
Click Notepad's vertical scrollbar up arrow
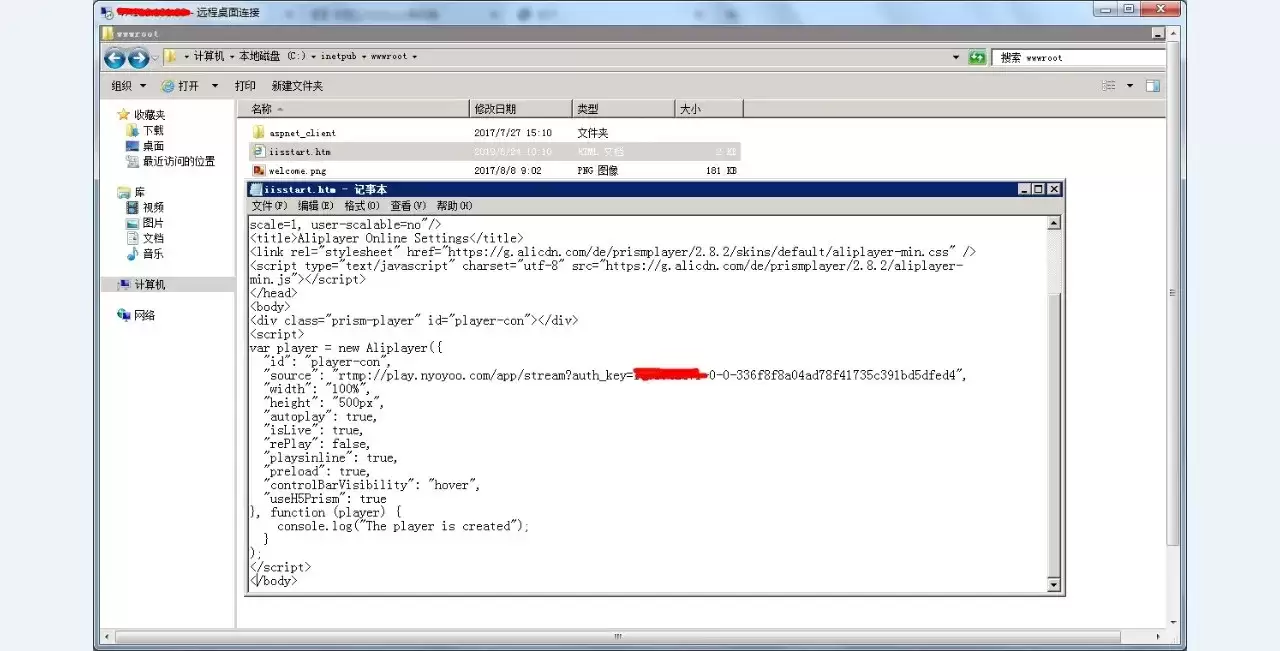coord(1054,223)
